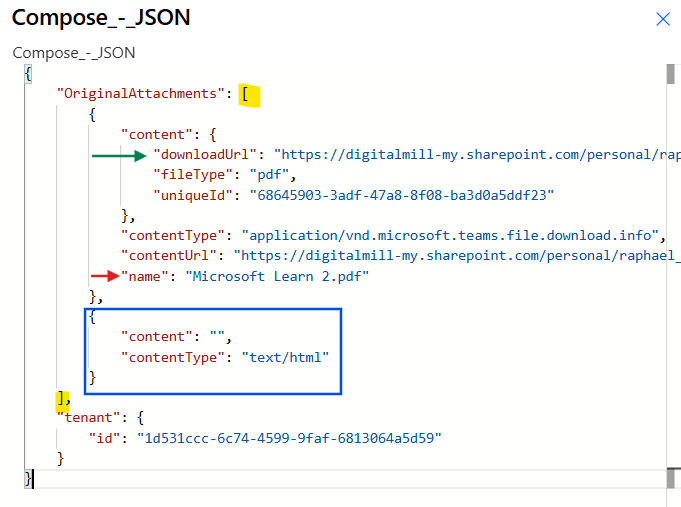Screen dimensions: 681x507
Task: Click the highlighted opening square bracket
Action: click(x=246, y=94)
